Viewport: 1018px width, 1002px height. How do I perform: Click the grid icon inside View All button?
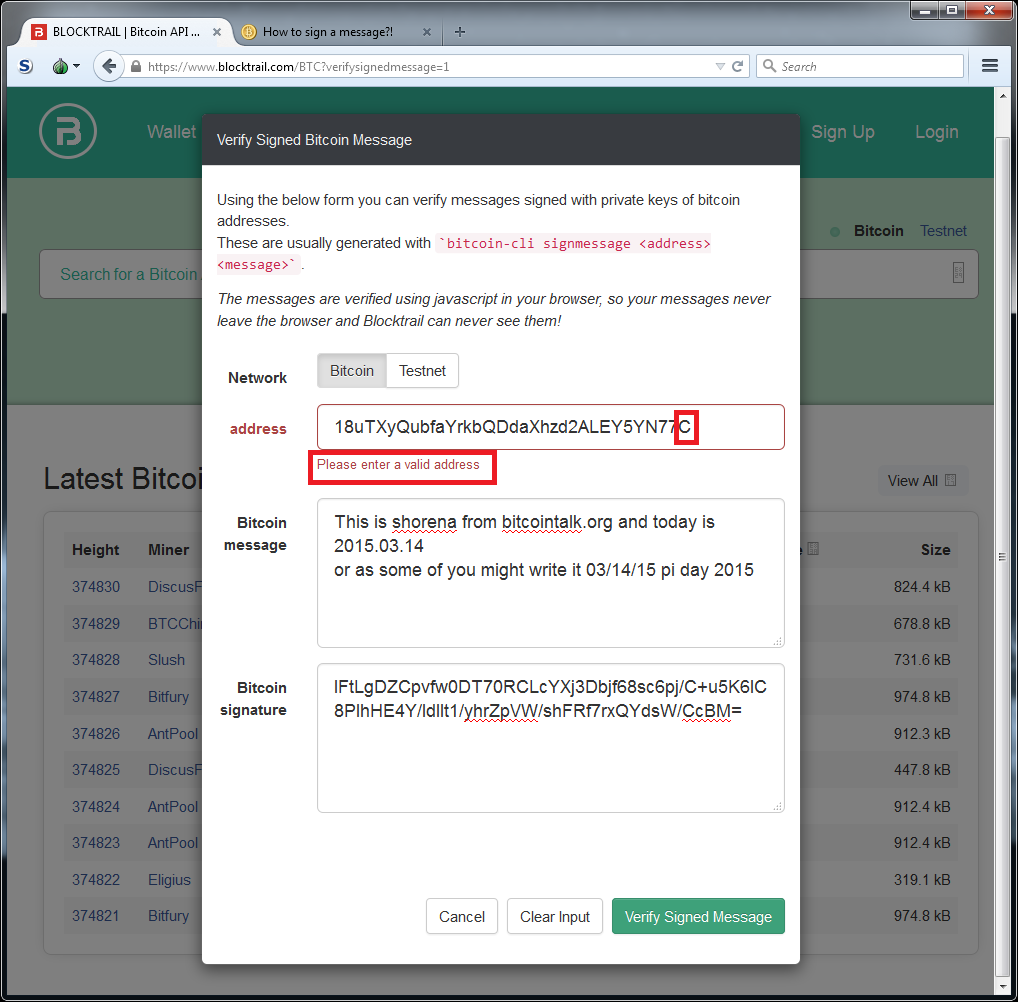point(950,480)
